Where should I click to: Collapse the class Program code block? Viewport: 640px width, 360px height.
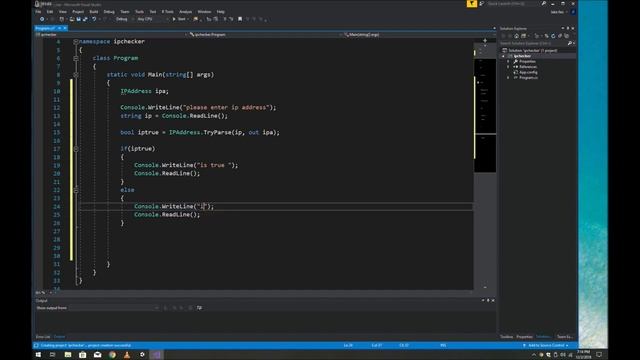point(76,58)
